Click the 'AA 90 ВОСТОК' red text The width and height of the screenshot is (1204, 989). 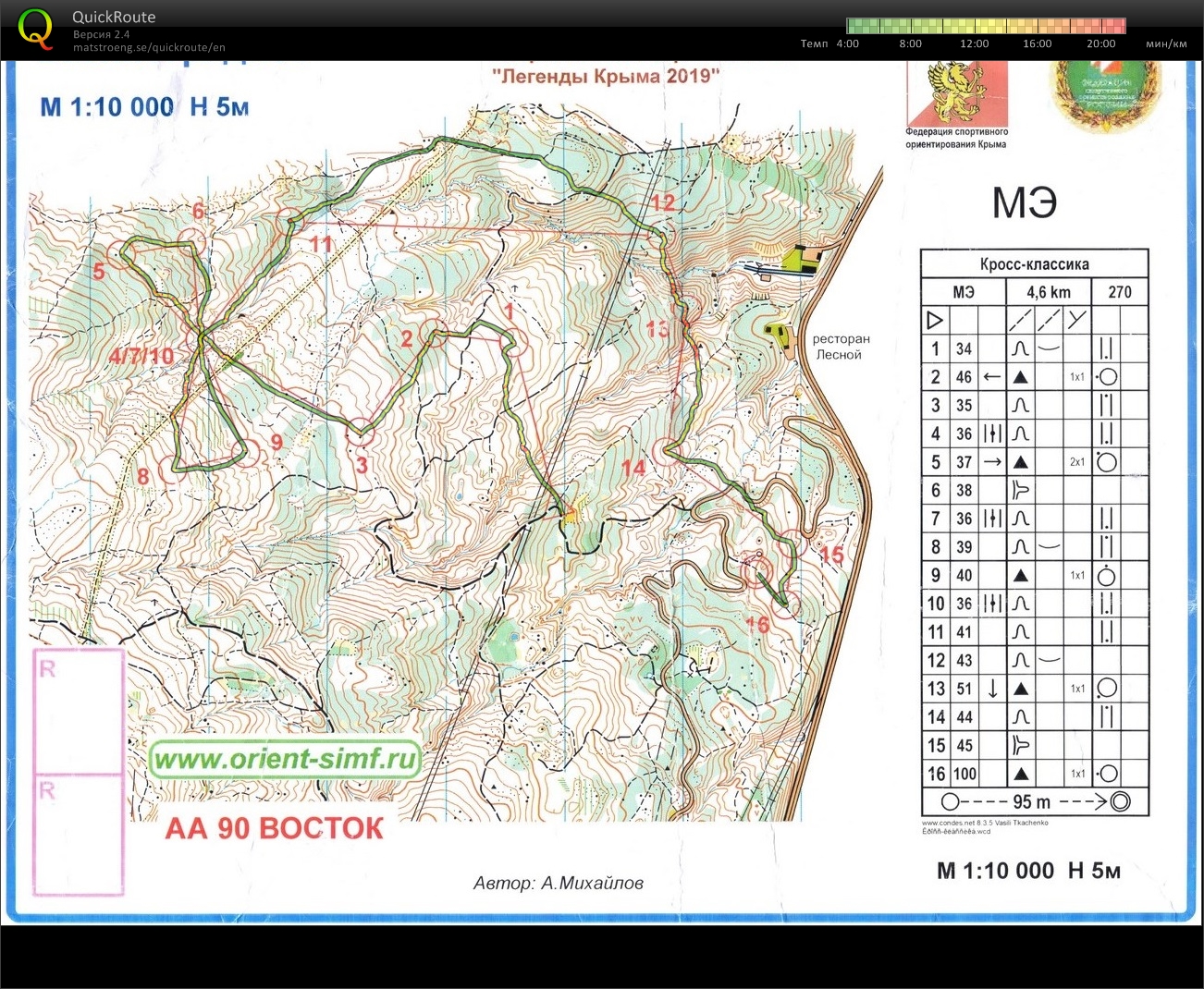[x=274, y=828]
